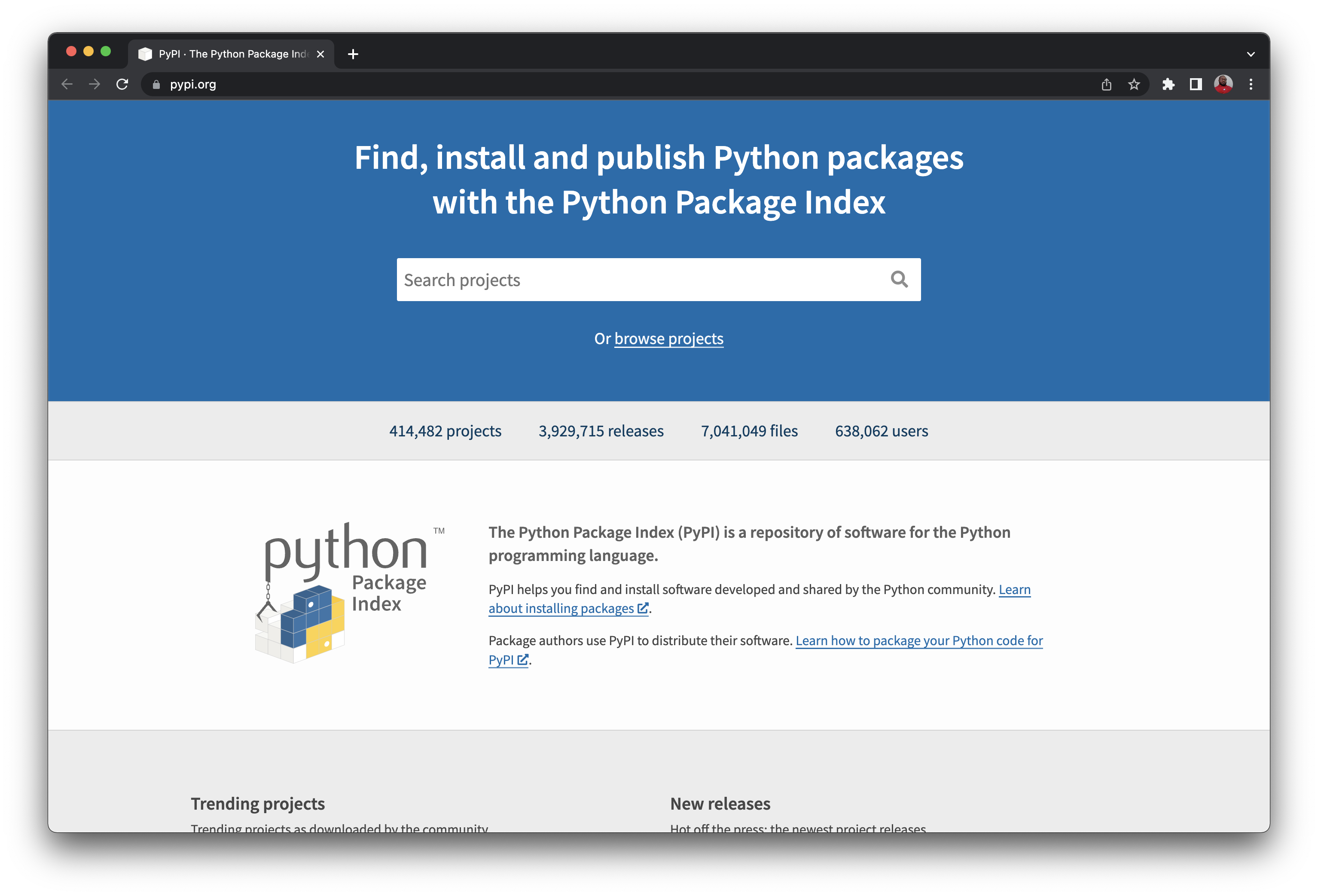Open a new tab with plus button
Viewport: 1318px width, 896px height.
[x=353, y=54]
